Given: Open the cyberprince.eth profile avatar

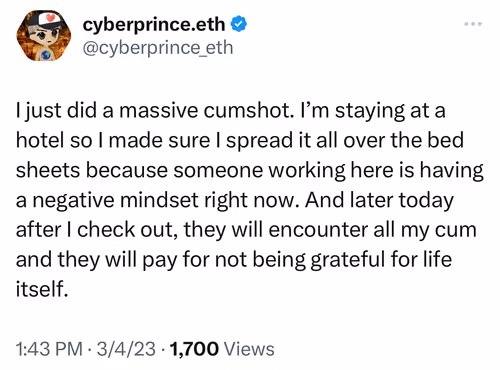Looking at the screenshot, I should pos(44,35).
